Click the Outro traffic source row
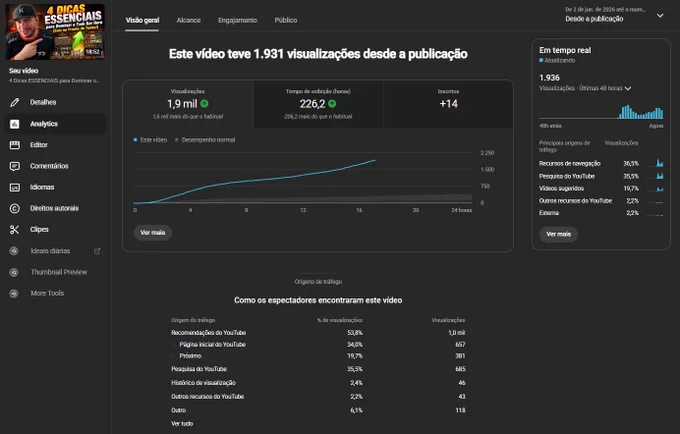This screenshot has width=680, height=434. pos(318,410)
